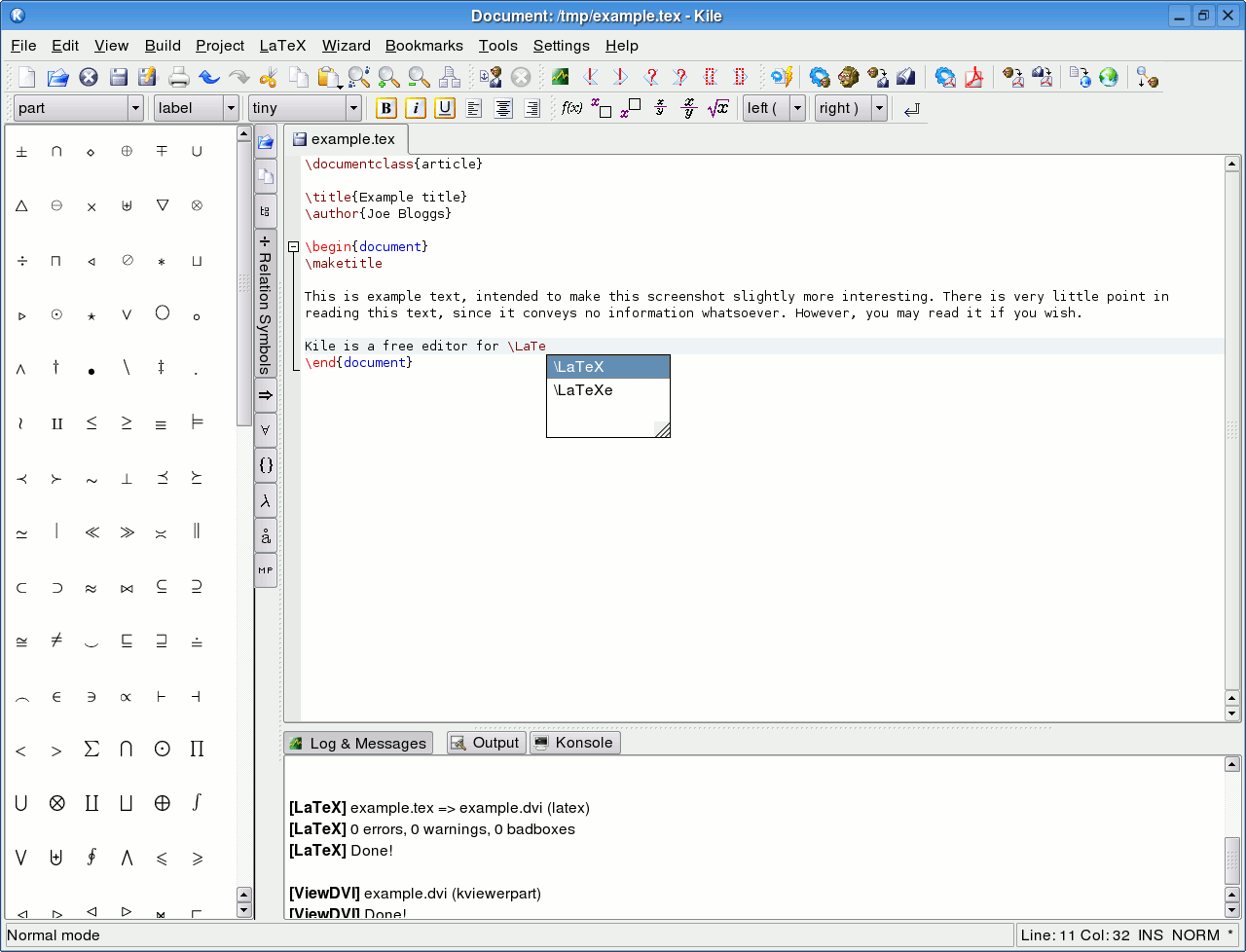
Task: Open the Greek letters λ sidebar tab
Action: pos(266,501)
